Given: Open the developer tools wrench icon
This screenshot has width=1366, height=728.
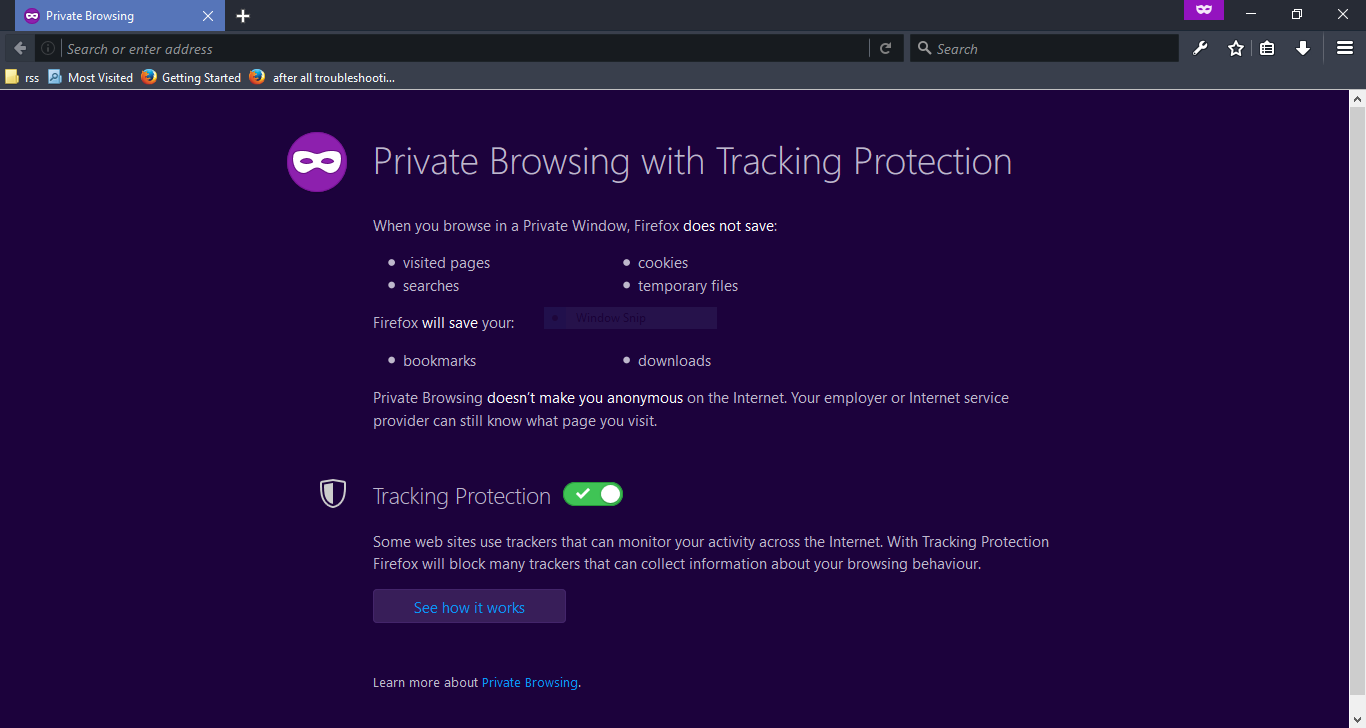Looking at the screenshot, I should pyautogui.click(x=1201, y=48).
